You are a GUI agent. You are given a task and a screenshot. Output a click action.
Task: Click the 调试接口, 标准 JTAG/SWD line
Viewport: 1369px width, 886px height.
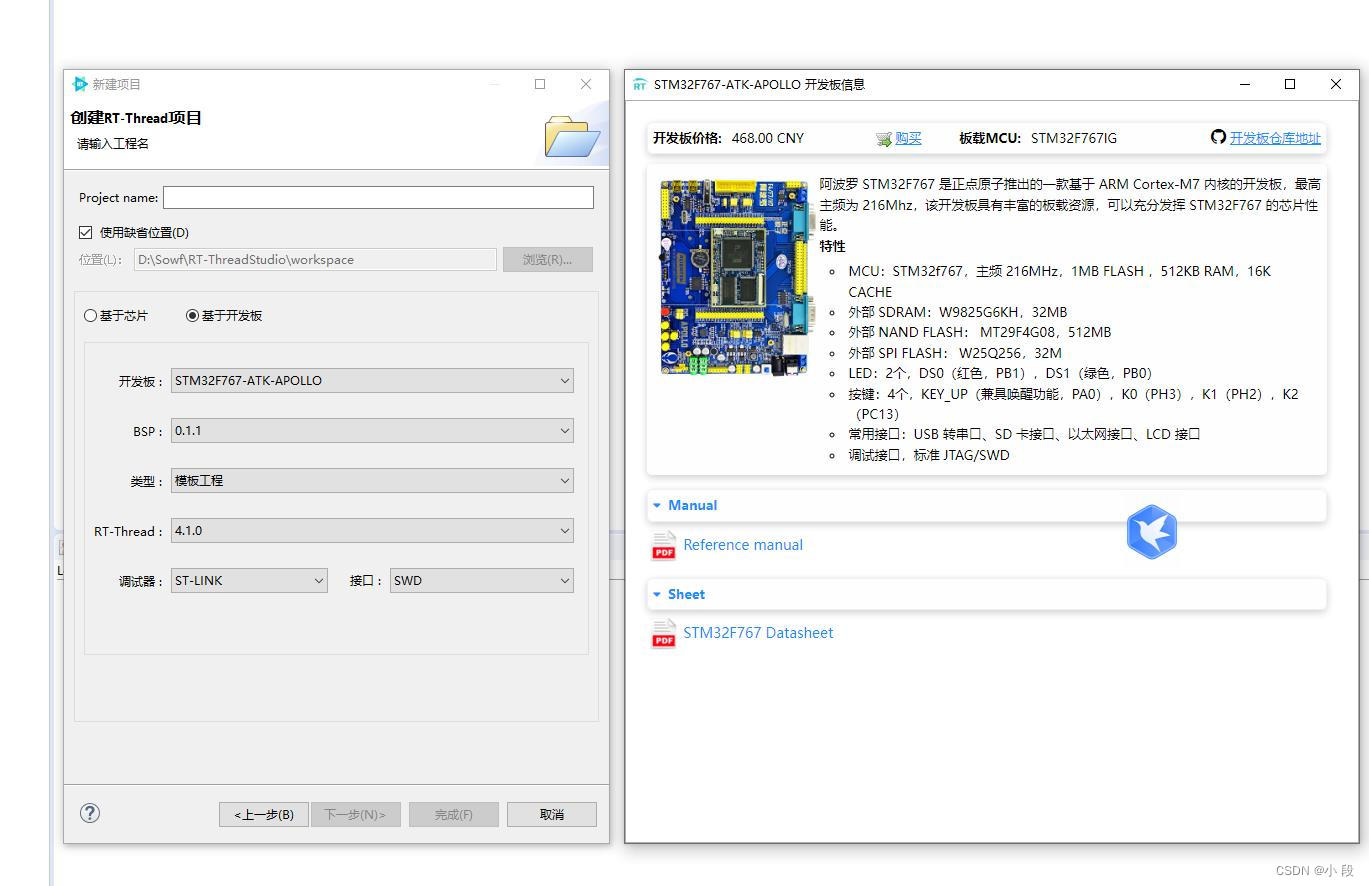click(929, 455)
